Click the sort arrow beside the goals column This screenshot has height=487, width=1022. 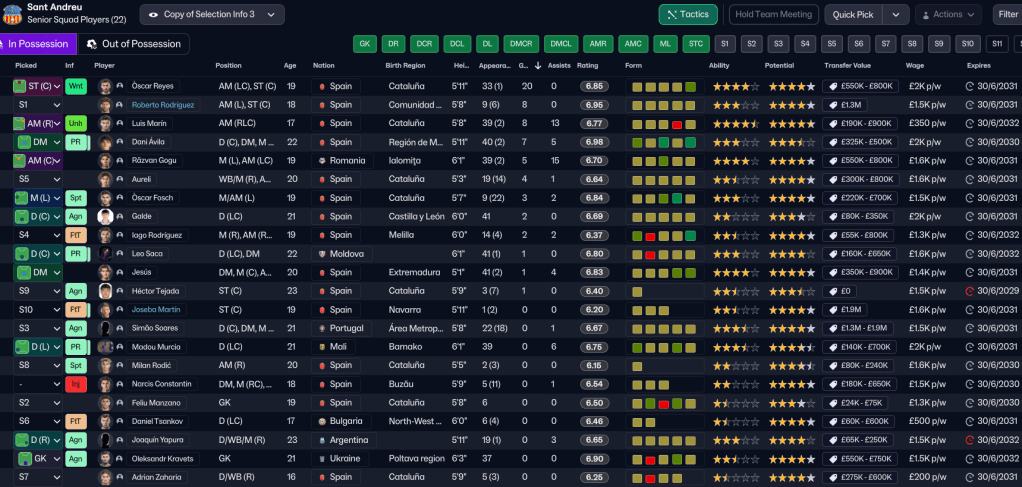(x=537, y=66)
